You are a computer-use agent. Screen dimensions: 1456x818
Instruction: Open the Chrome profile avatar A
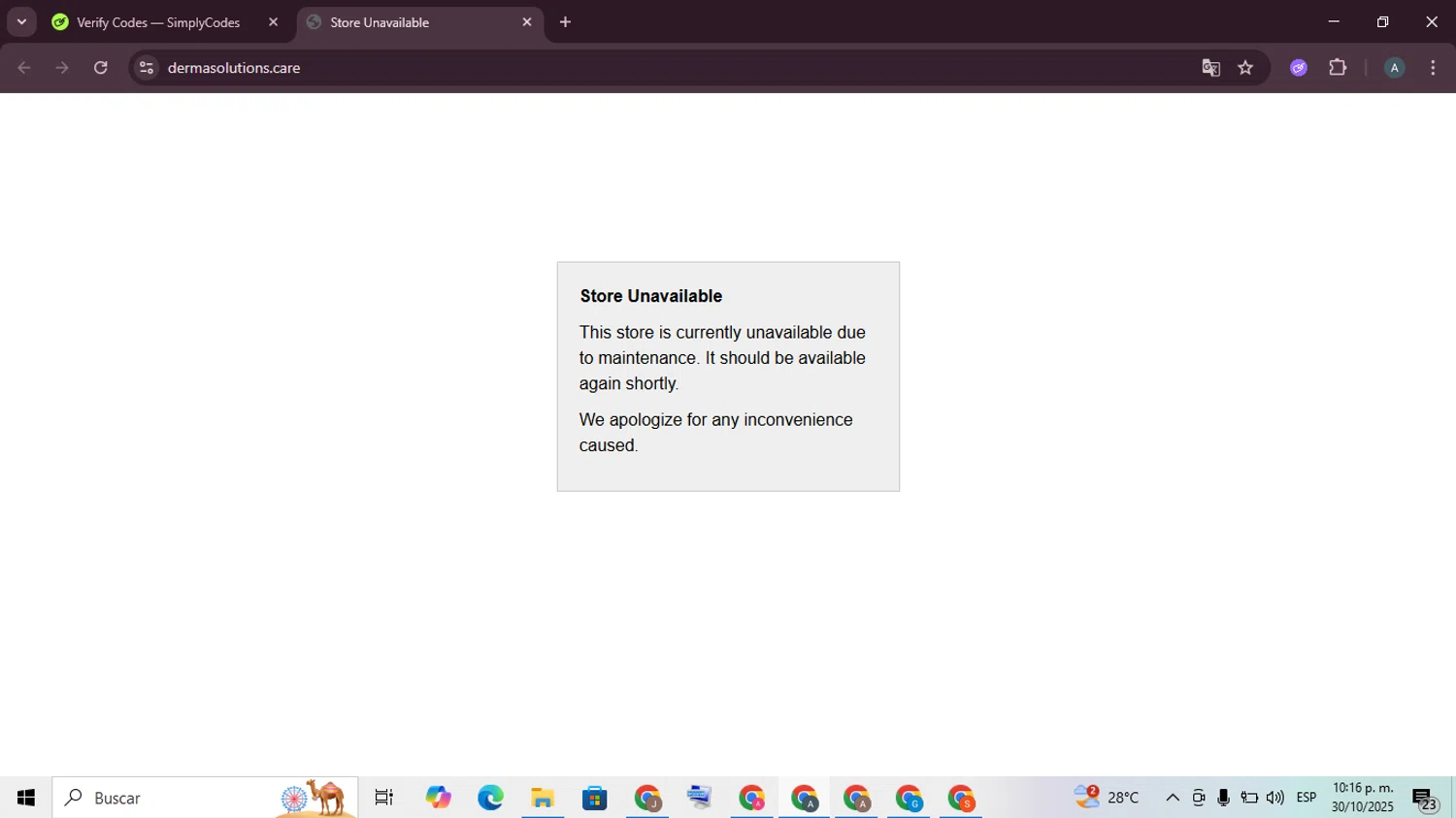pos(1394,68)
